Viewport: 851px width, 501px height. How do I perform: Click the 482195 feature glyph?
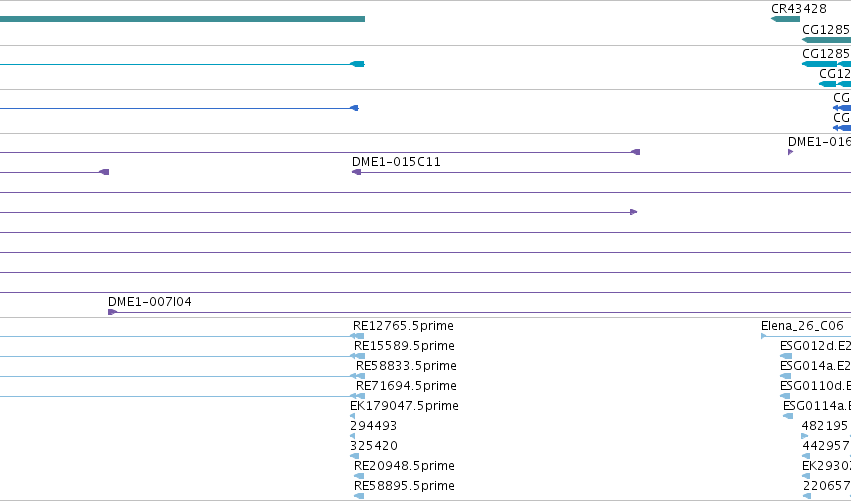tap(805, 436)
